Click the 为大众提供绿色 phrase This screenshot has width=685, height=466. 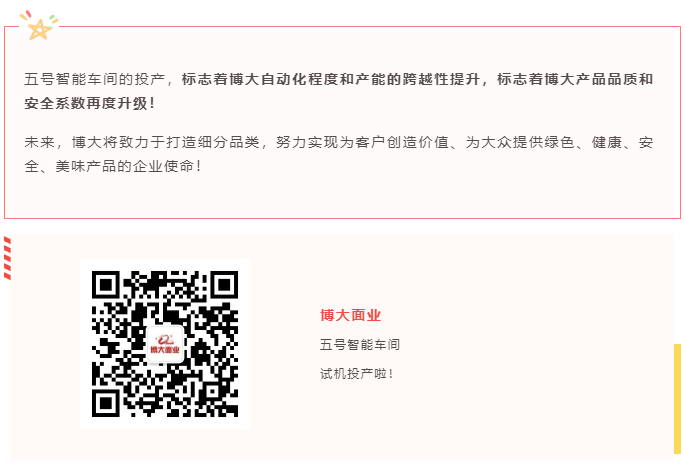tap(520, 142)
